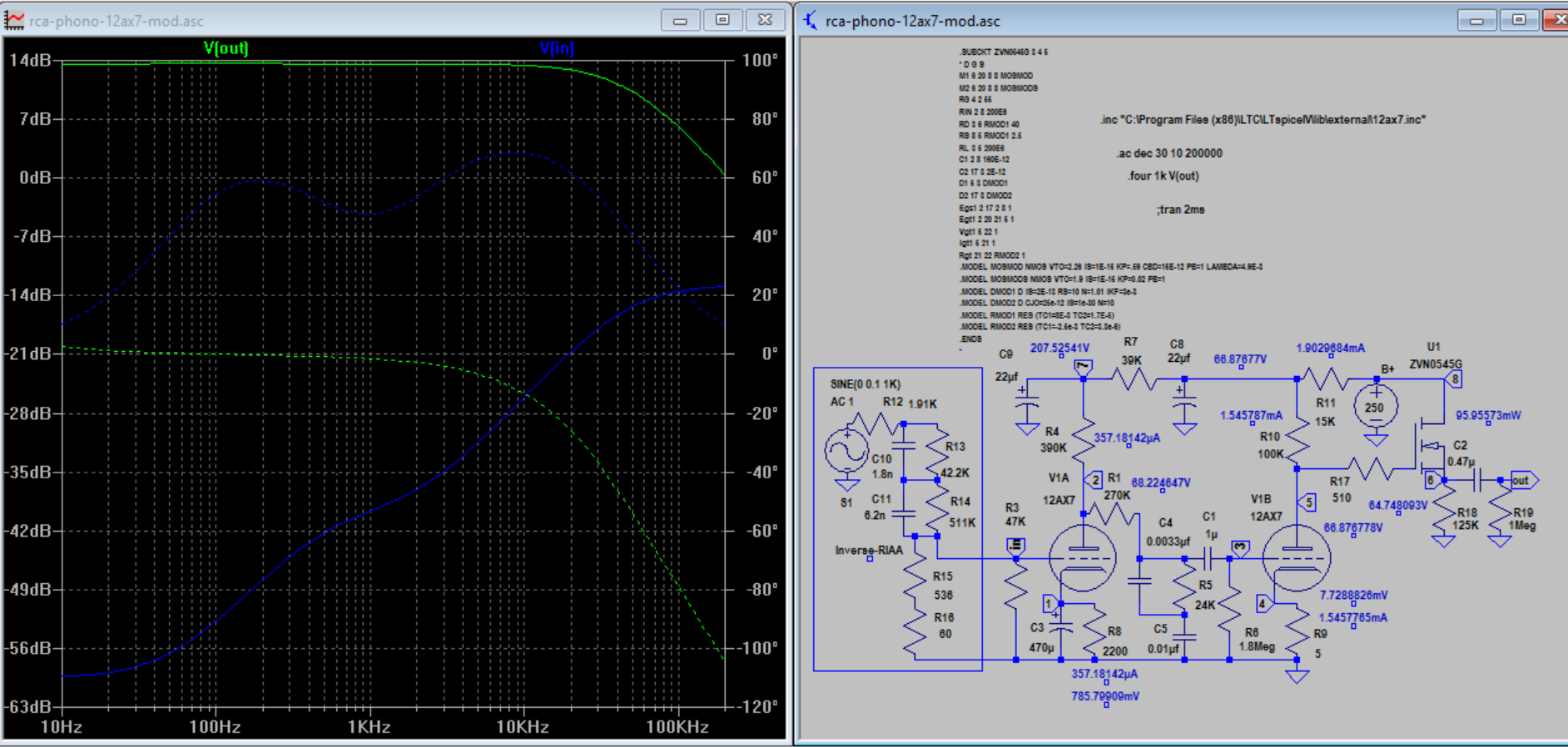Screen dimensions: 1568x747
Task: Click the ;tran 2ms comment text
Action: pos(1180,210)
